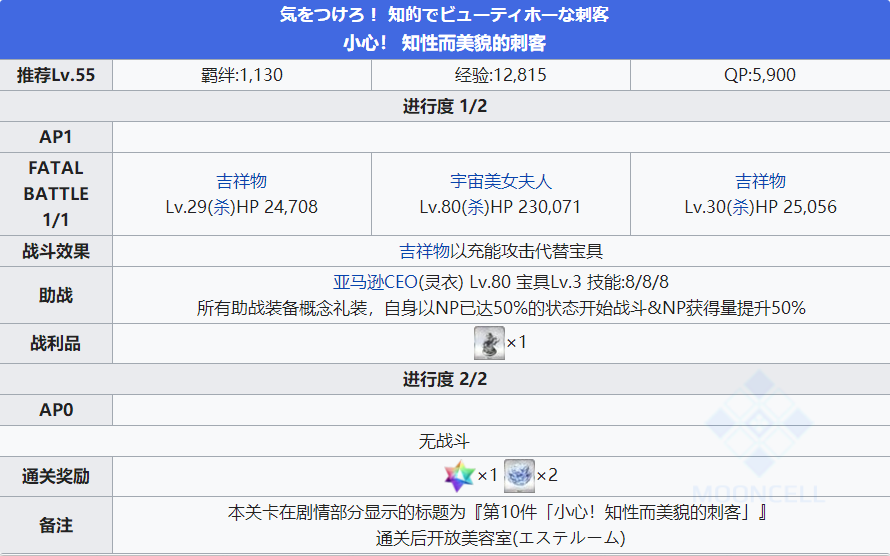Click the 进行度 1/2 section header
Screen dimensions: 890x556
(x=444, y=106)
